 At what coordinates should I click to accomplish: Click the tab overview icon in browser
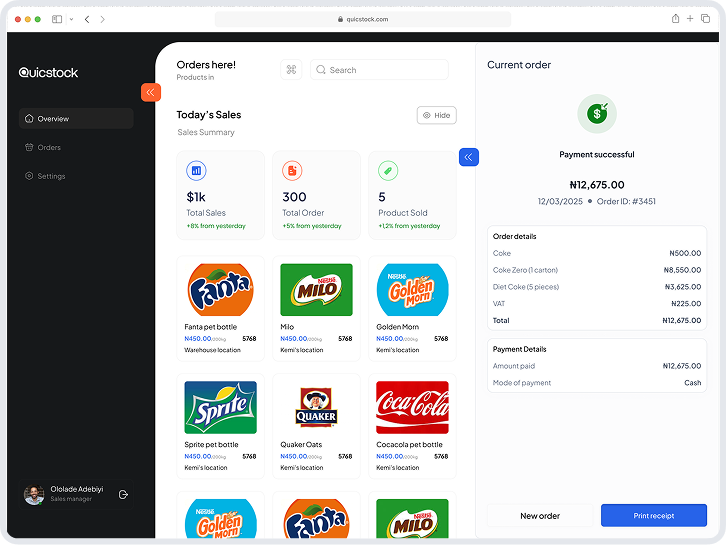[x=705, y=19]
